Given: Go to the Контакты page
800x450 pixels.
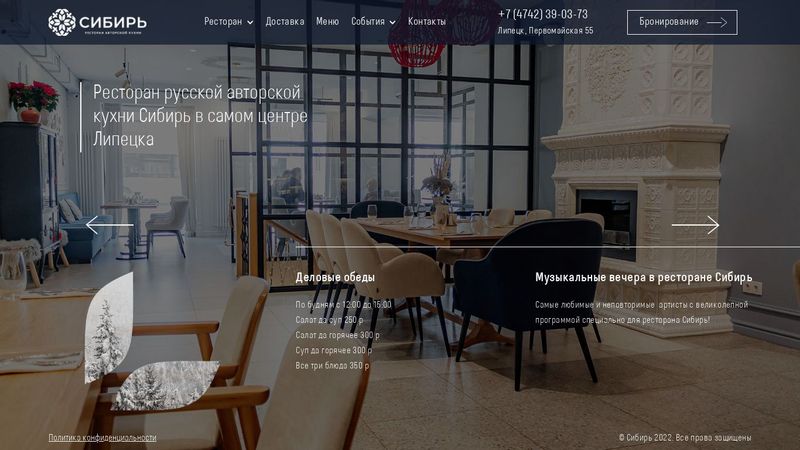Looking at the screenshot, I should [x=427, y=21].
